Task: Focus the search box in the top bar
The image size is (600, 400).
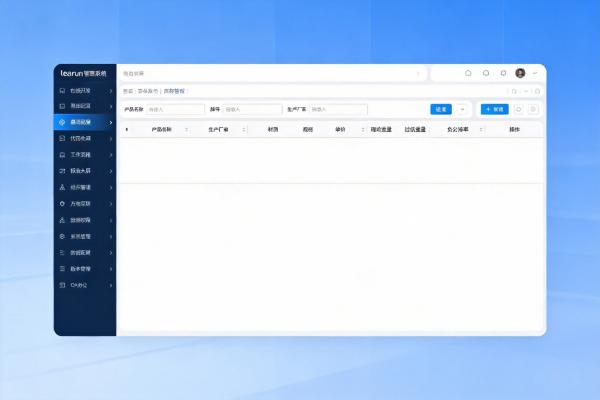Action: [272, 73]
